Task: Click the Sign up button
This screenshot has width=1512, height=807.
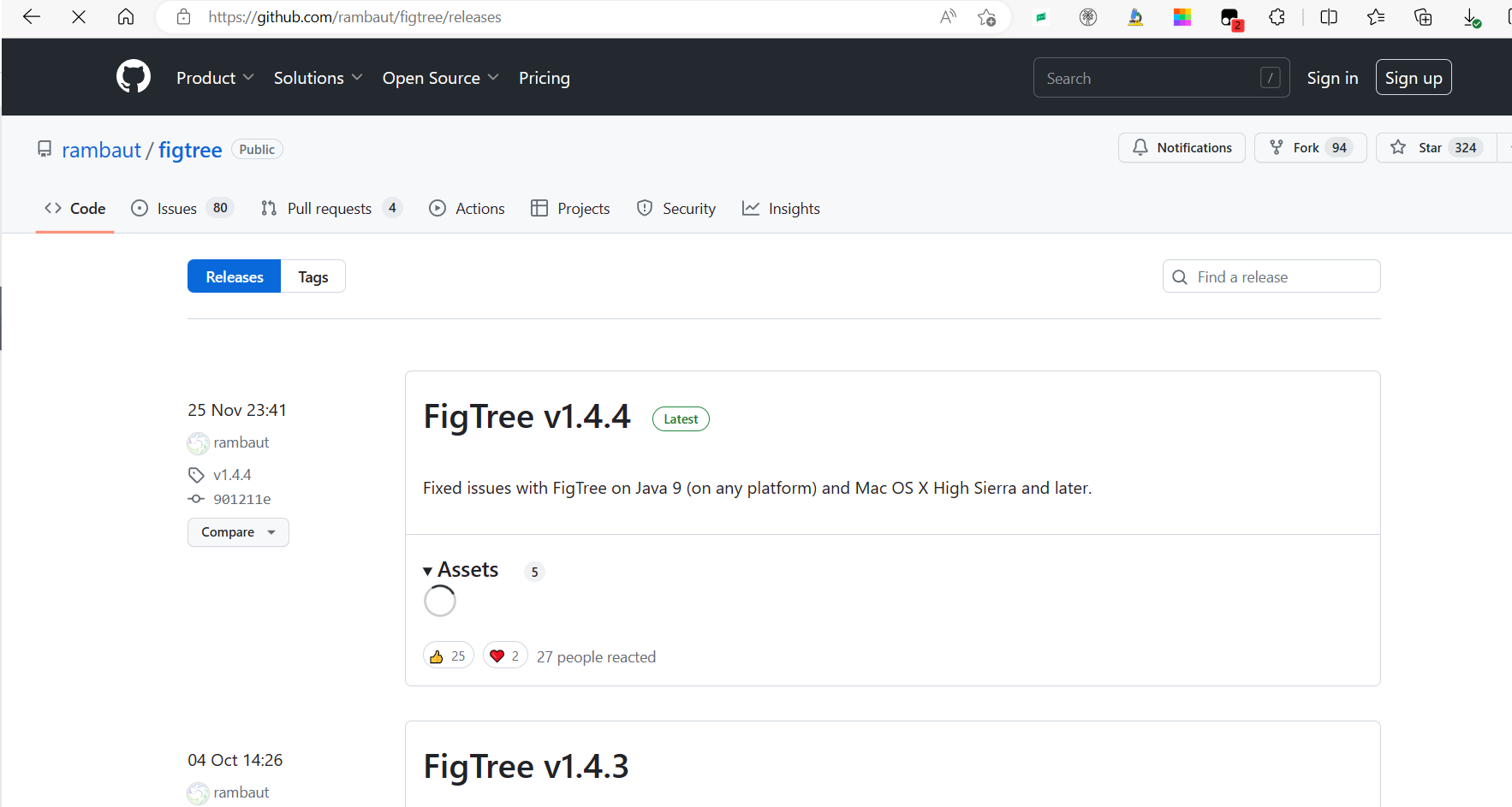Action: point(1414,78)
